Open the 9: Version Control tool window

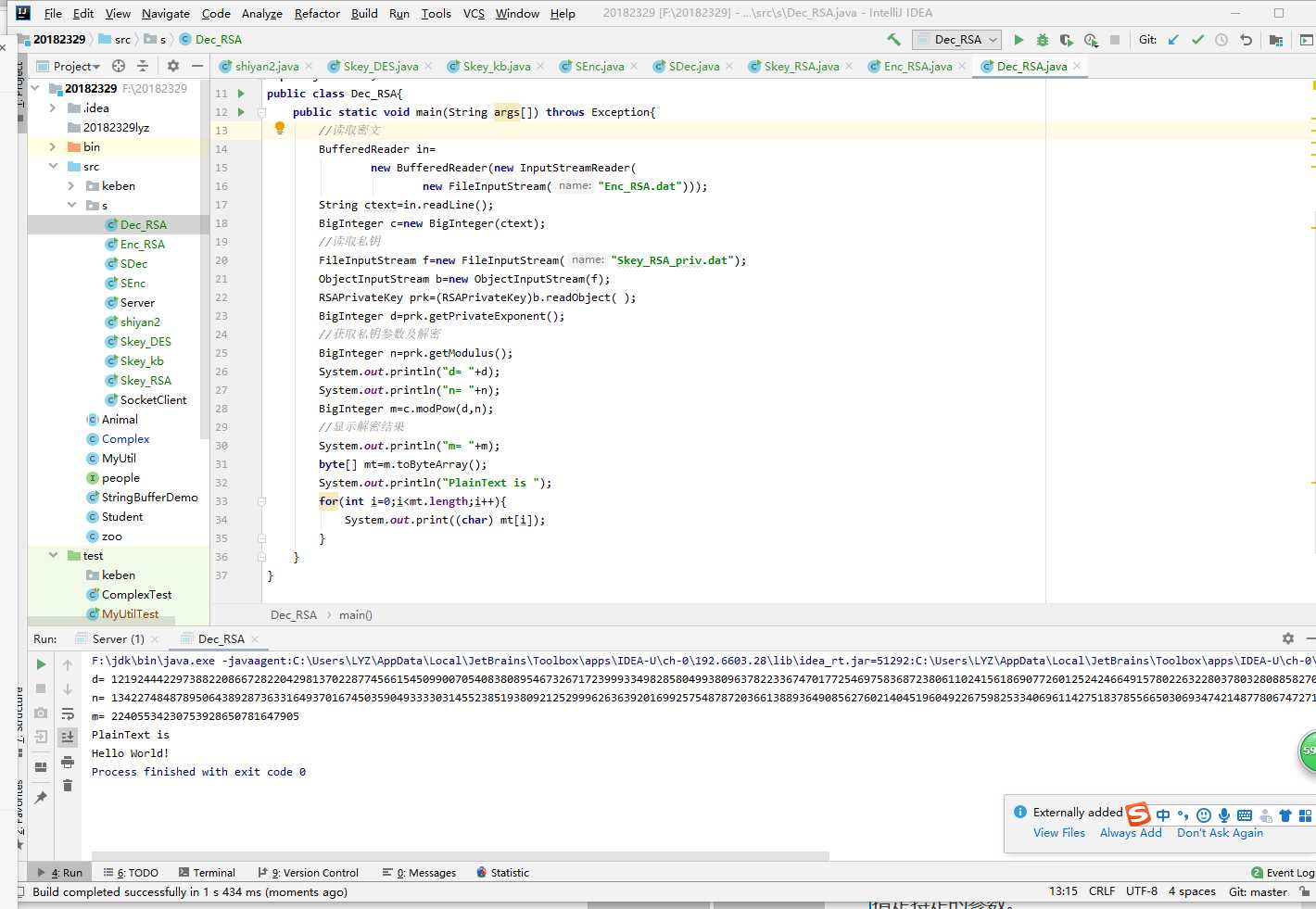coord(309,873)
